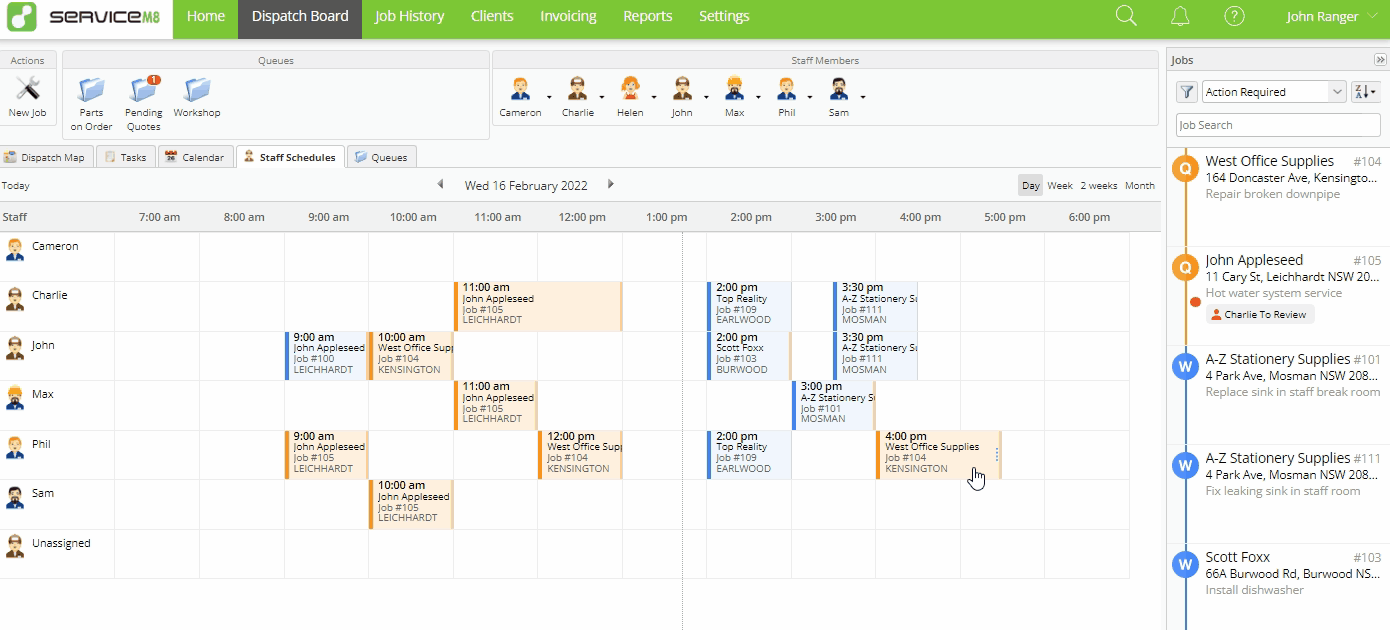Click the W badge for A-Z Stationery #101
Image resolution: width=1390 pixels, height=630 pixels.
(x=1185, y=367)
